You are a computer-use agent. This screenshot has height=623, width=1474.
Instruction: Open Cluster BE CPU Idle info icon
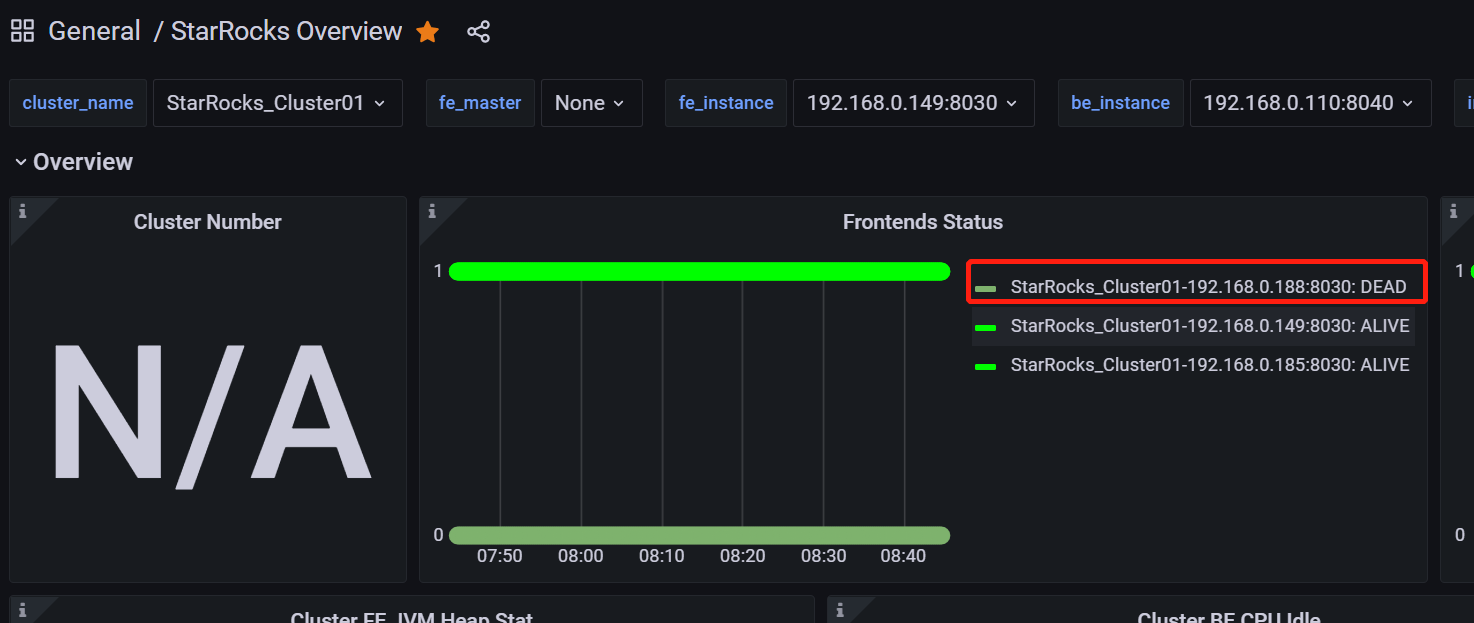coord(841,610)
